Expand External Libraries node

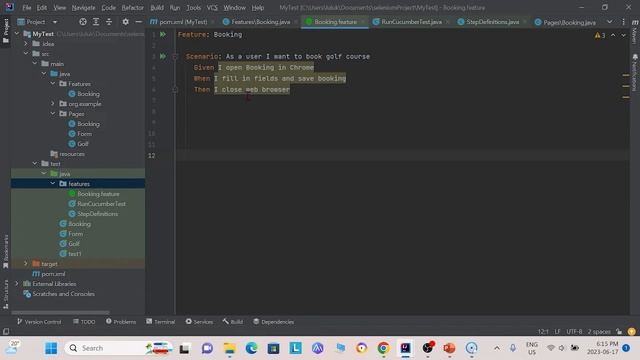tap(17, 283)
